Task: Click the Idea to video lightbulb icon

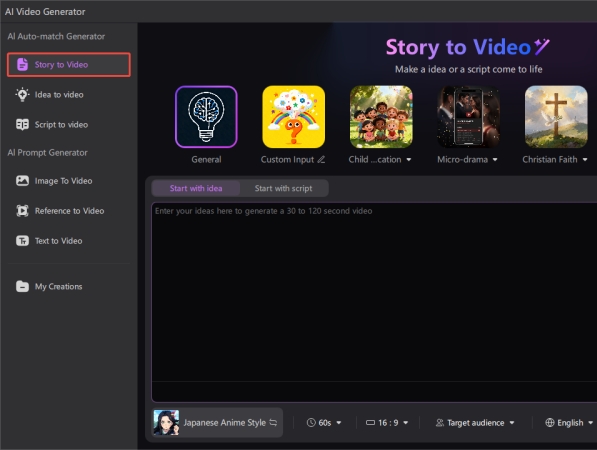Action: pos(22,94)
